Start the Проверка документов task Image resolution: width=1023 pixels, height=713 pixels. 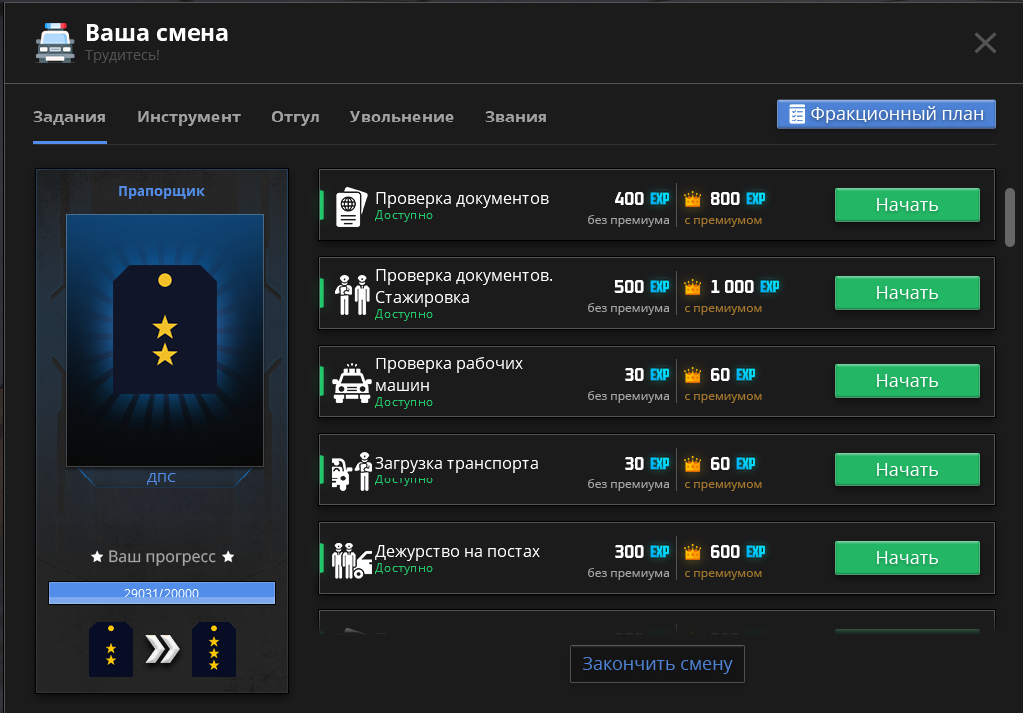point(907,205)
